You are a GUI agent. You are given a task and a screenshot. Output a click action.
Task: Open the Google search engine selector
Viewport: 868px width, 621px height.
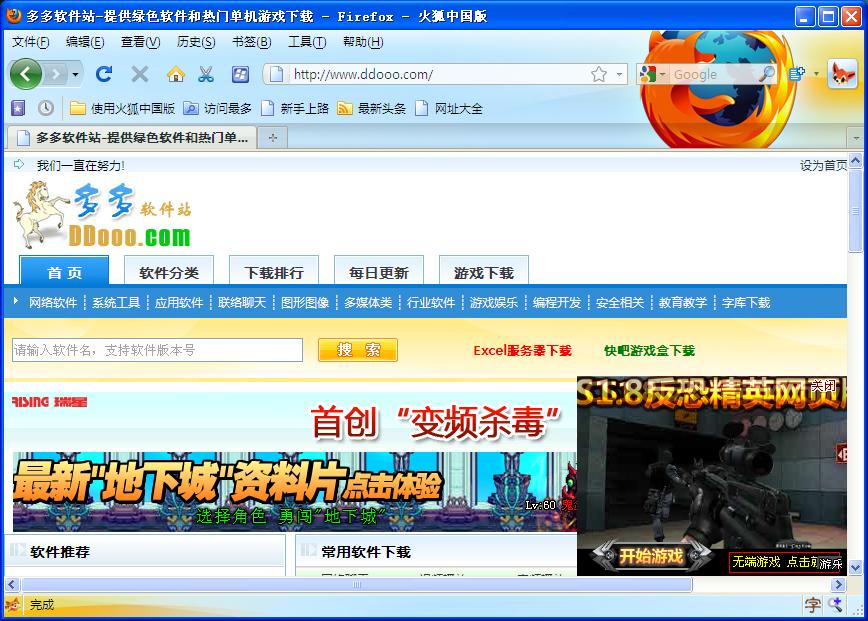[x=652, y=74]
